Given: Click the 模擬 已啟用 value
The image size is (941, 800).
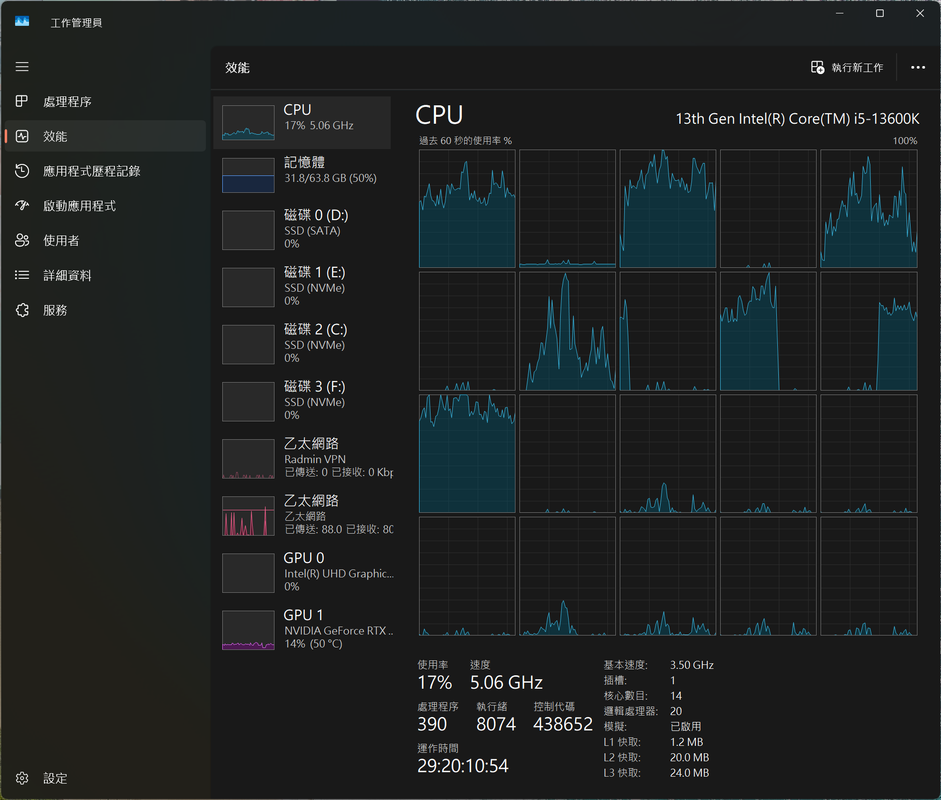Looking at the screenshot, I should (685, 726).
